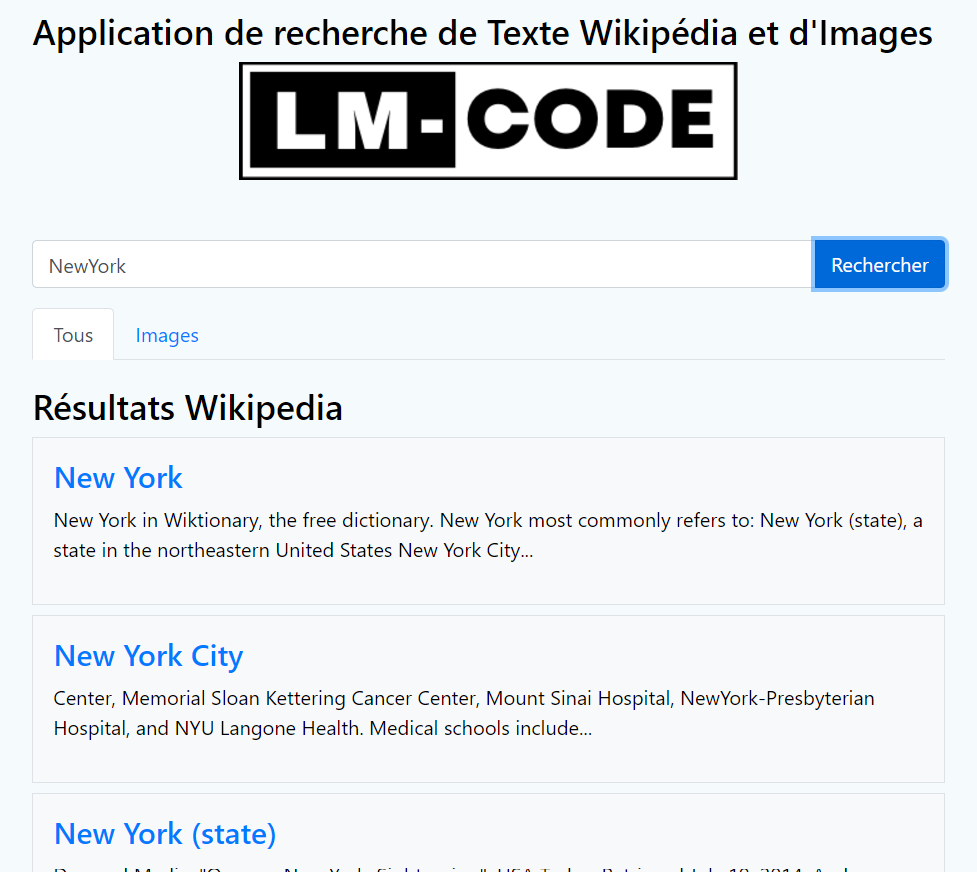Click the LM-CODE logo image

(488, 121)
